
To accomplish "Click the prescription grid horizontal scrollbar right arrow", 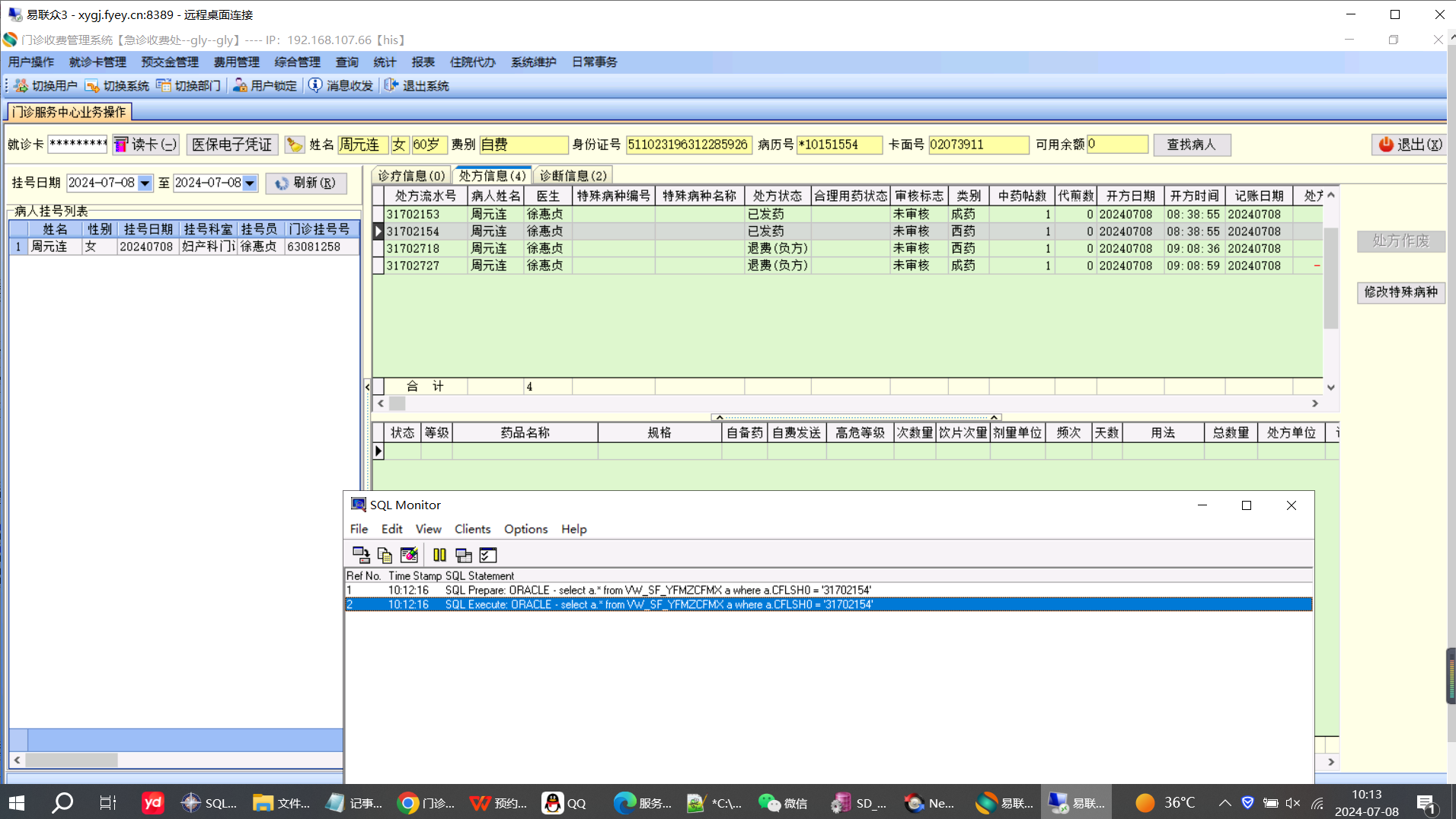I will (x=1315, y=403).
